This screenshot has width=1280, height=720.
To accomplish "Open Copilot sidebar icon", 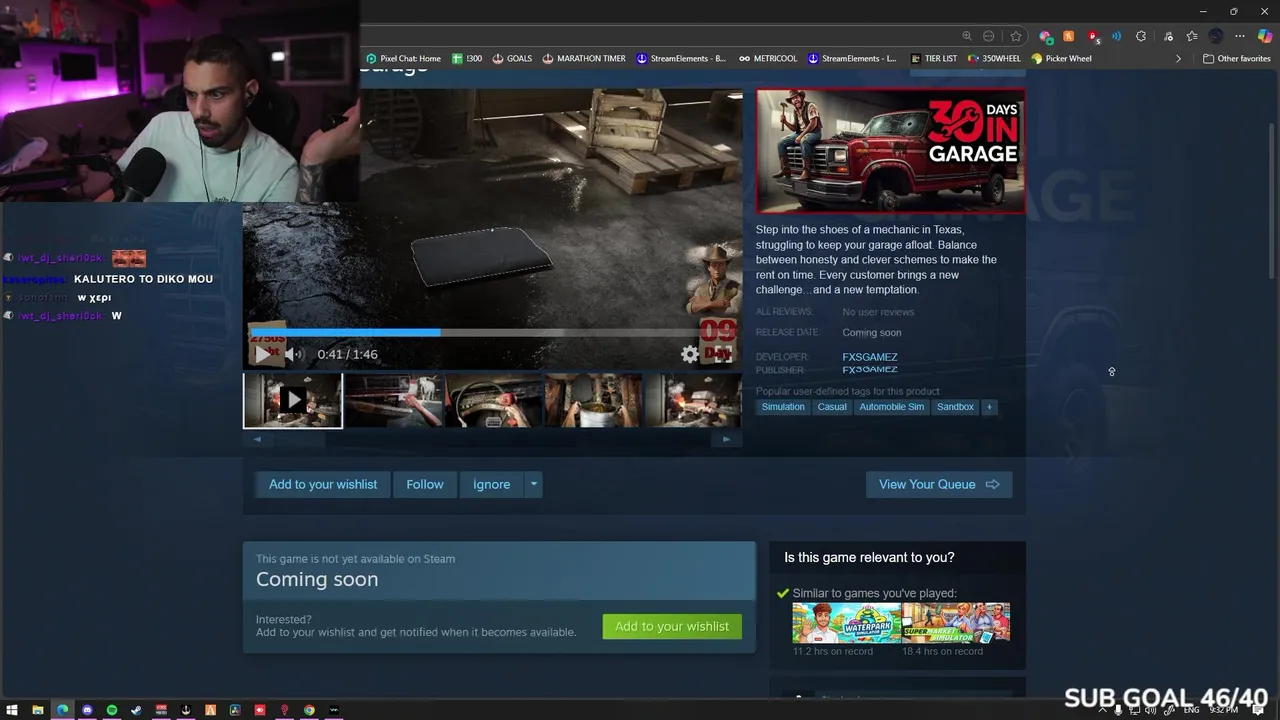I will 1265,36.
